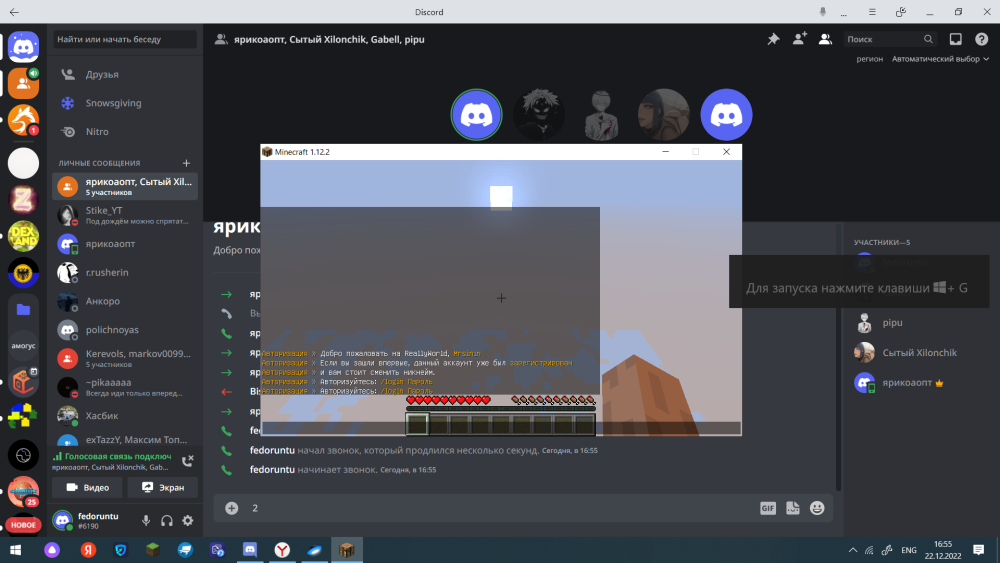Click Discord back arrow in title bar
The height and width of the screenshot is (563, 1000).
pyautogui.click(x=14, y=12)
